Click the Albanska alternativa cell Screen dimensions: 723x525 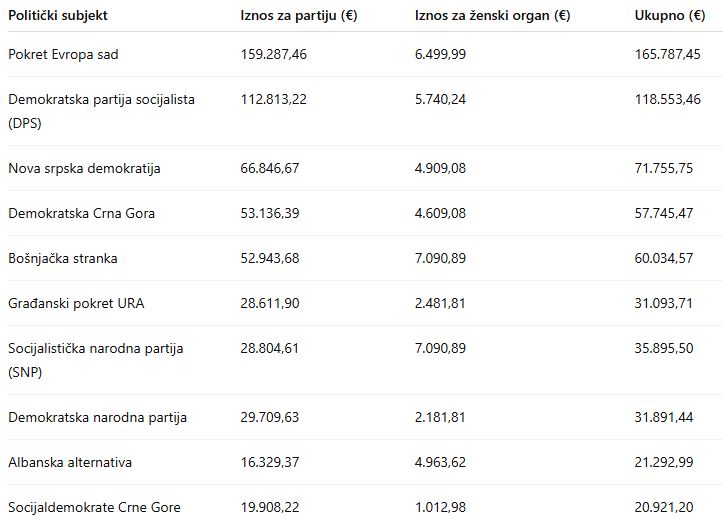point(70,462)
